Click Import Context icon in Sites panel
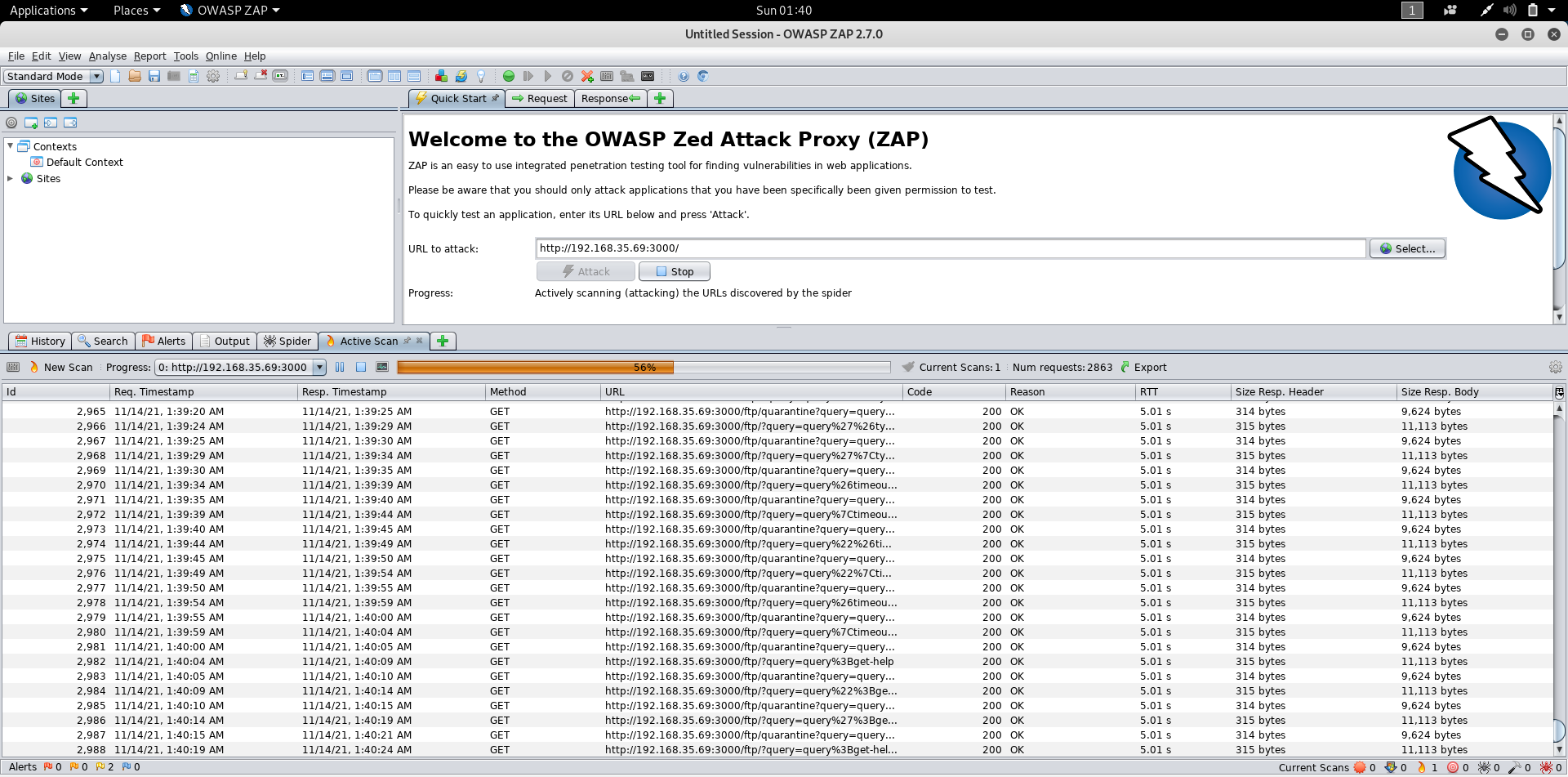The height and width of the screenshot is (777, 1568). point(51,123)
